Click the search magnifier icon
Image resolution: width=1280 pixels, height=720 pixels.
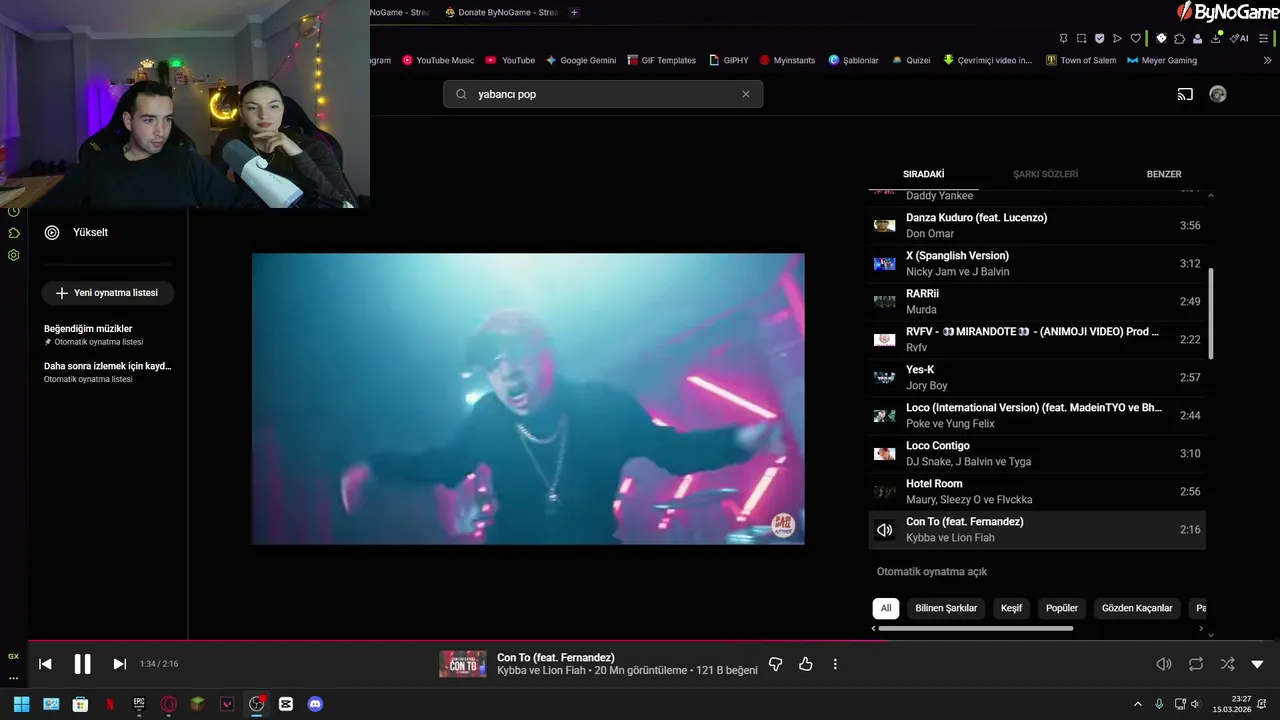pyautogui.click(x=461, y=94)
